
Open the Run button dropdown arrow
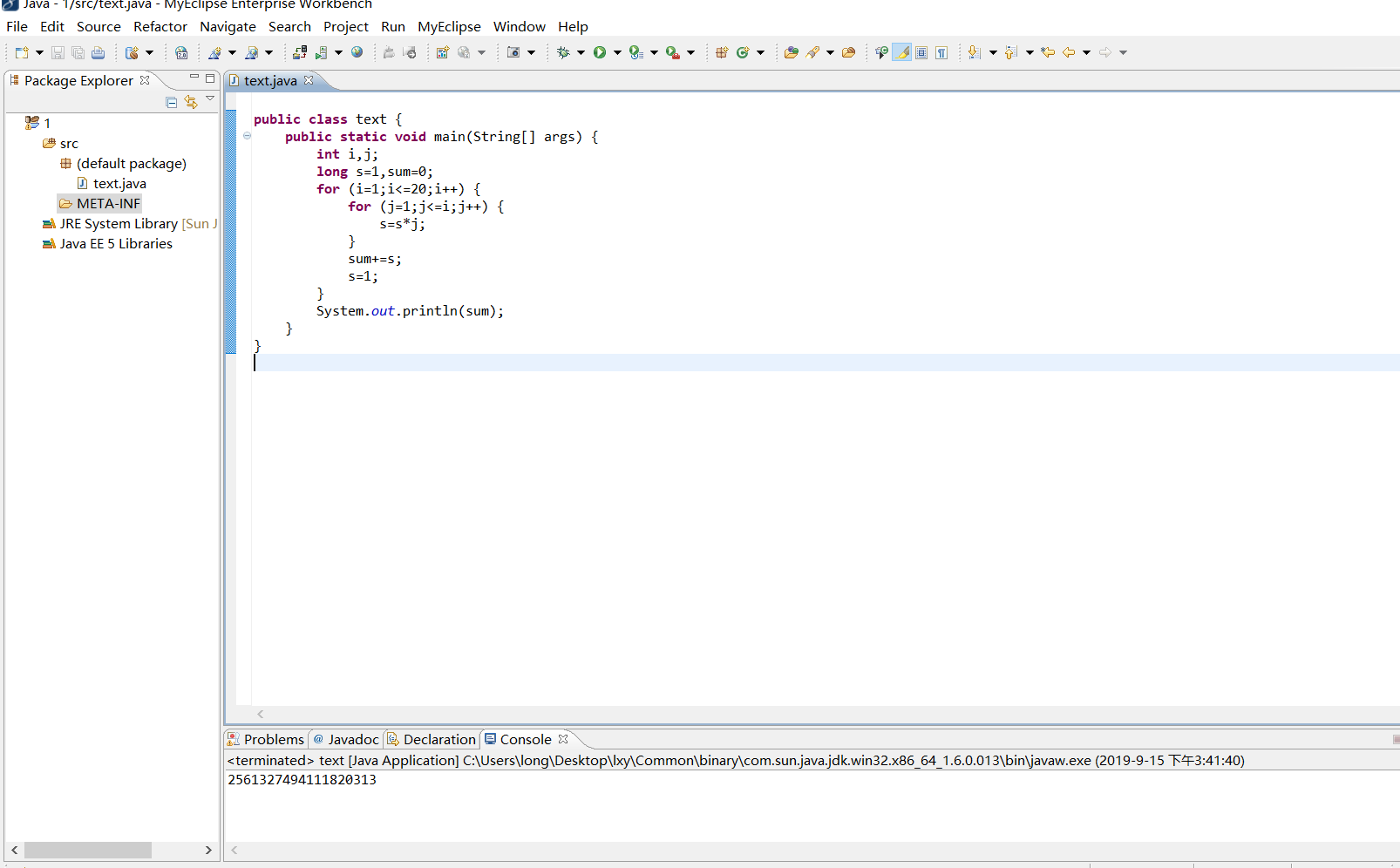pos(617,52)
